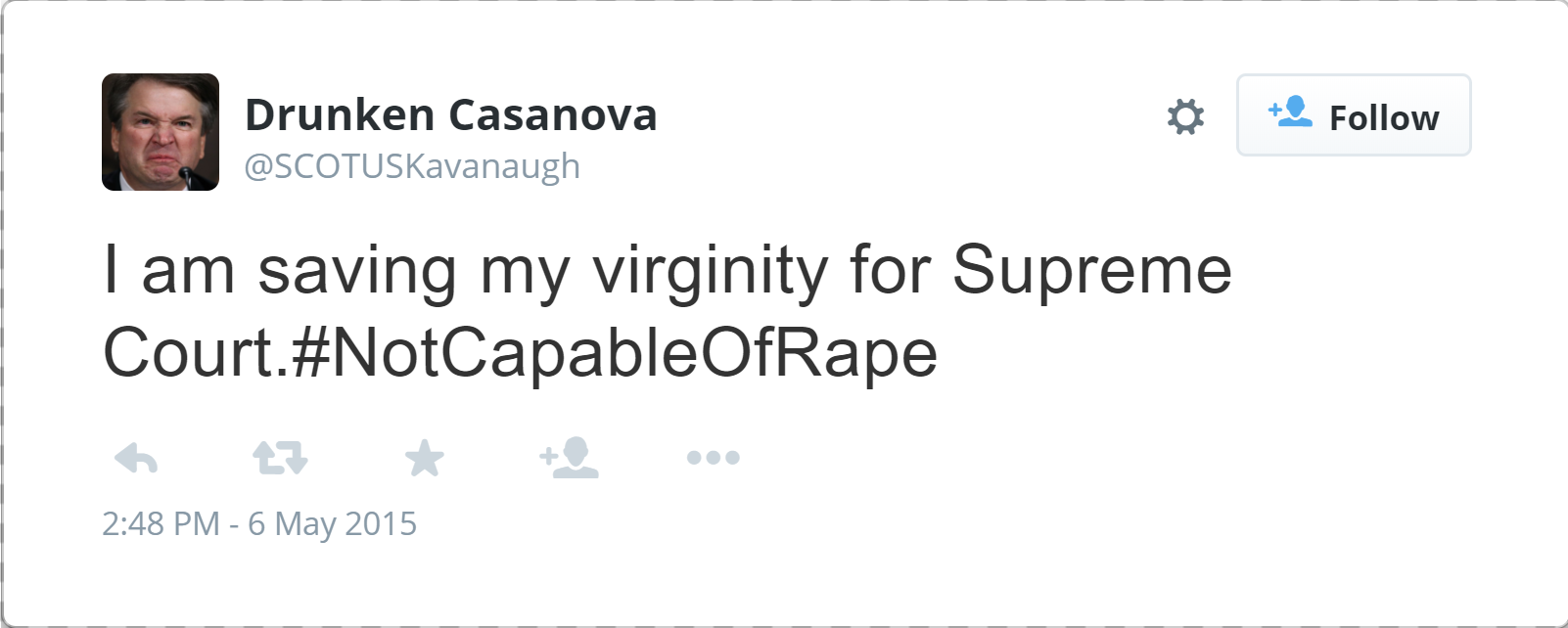Click the person-plus icon inside Follow button
This screenshot has width=1568, height=628.
pyautogui.click(x=1290, y=112)
